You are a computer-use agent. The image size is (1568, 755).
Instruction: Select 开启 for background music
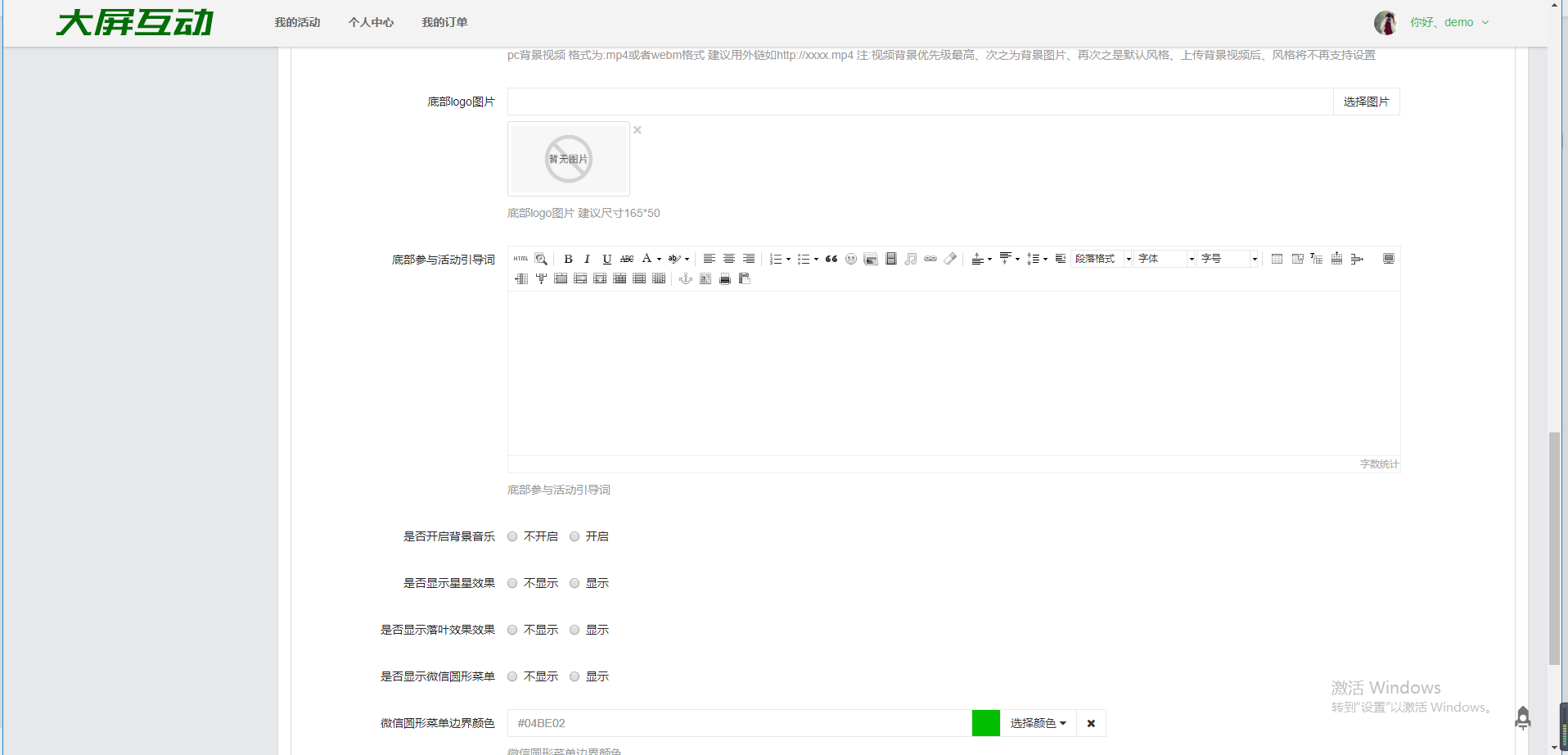pyautogui.click(x=574, y=536)
